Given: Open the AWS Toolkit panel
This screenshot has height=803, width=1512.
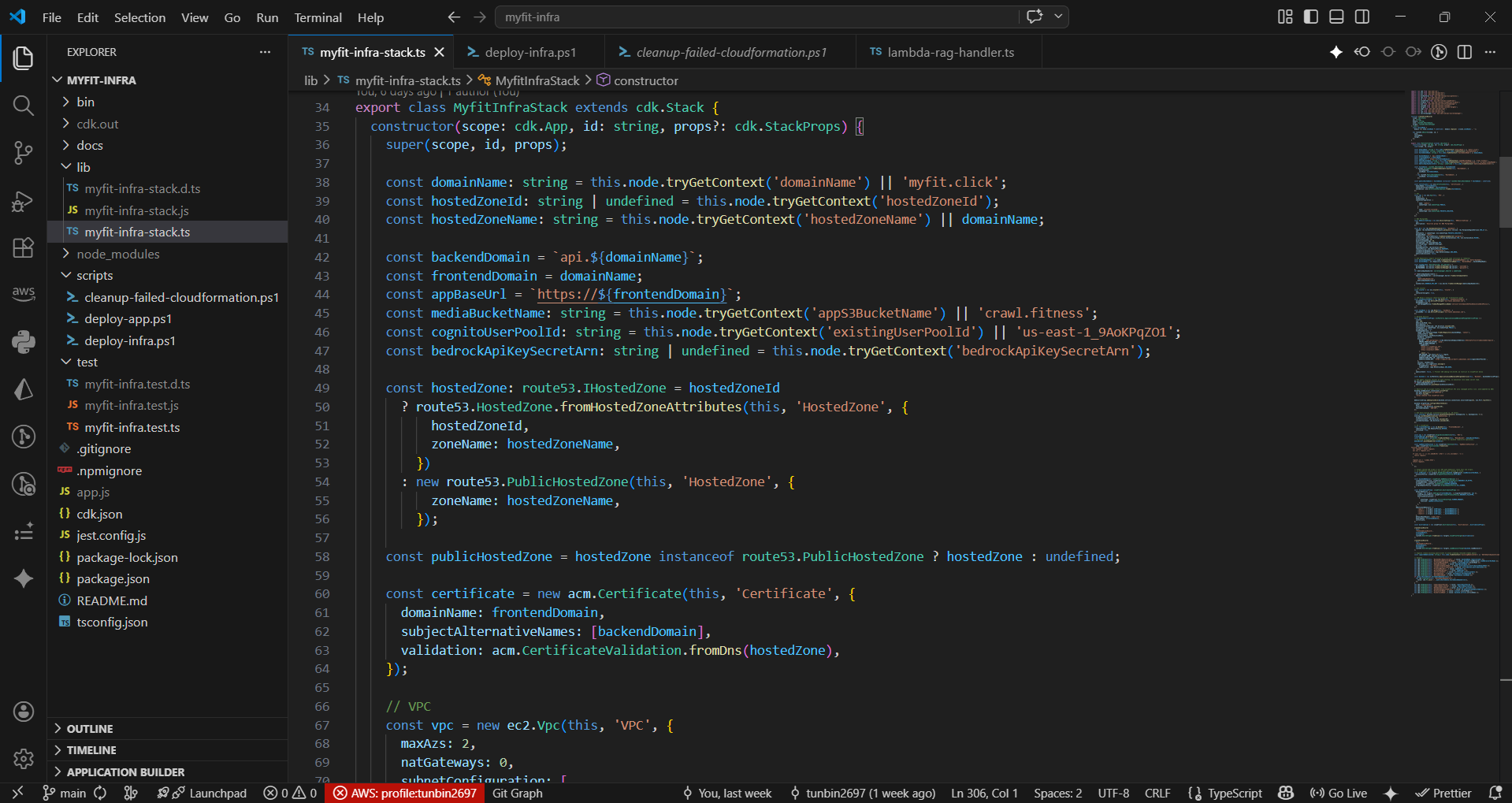Looking at the screenshot, I should coord(24,293).
